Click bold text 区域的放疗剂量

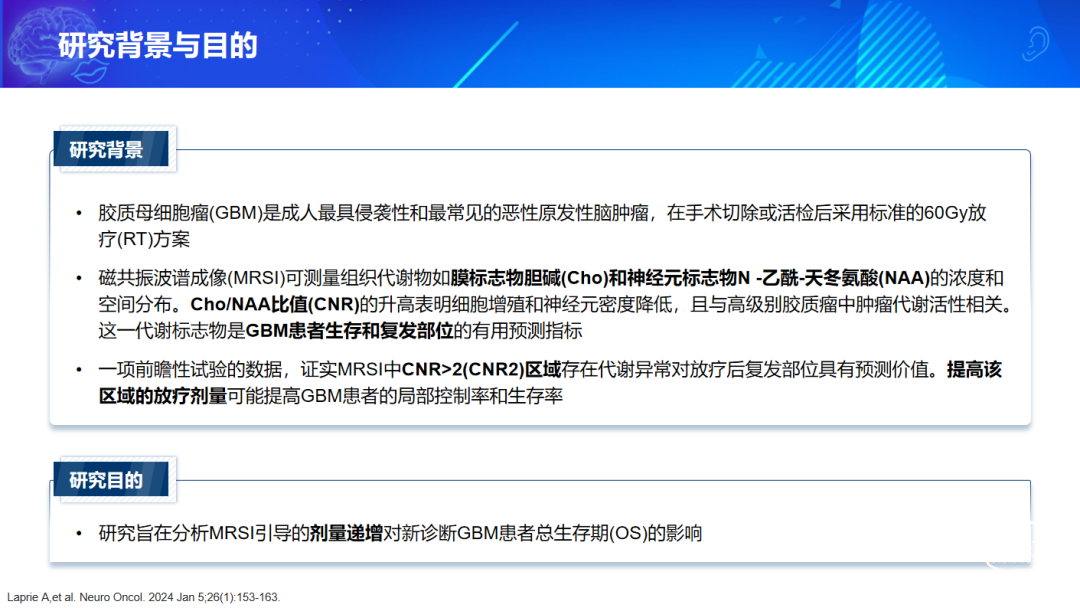(163, 397)
